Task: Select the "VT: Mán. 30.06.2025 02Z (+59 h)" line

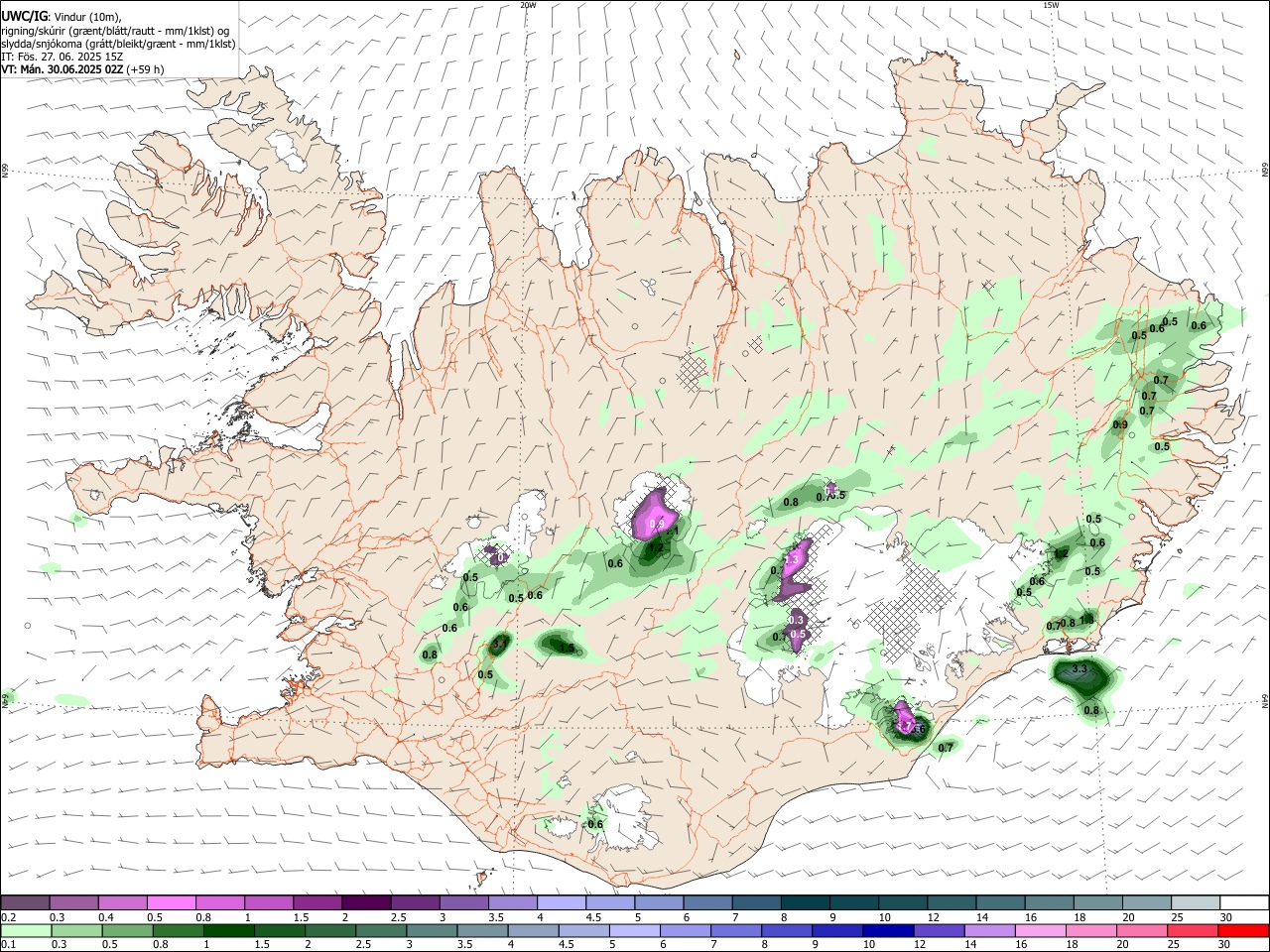Action: tap(82, 69)
